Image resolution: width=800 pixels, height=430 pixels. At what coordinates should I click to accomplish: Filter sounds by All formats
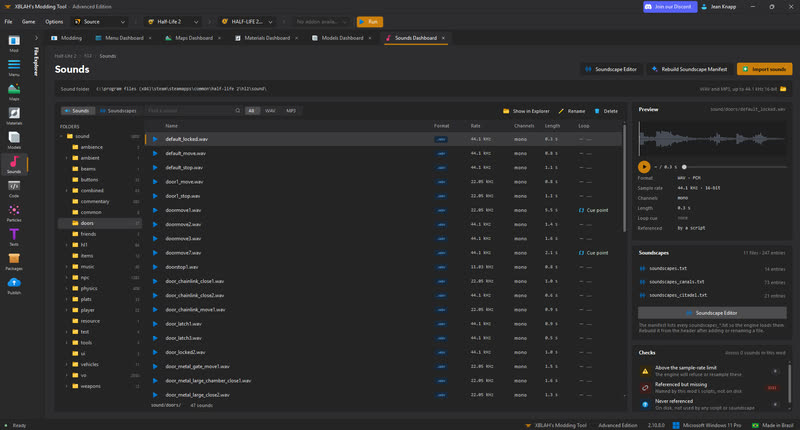[x=251, y=111]
